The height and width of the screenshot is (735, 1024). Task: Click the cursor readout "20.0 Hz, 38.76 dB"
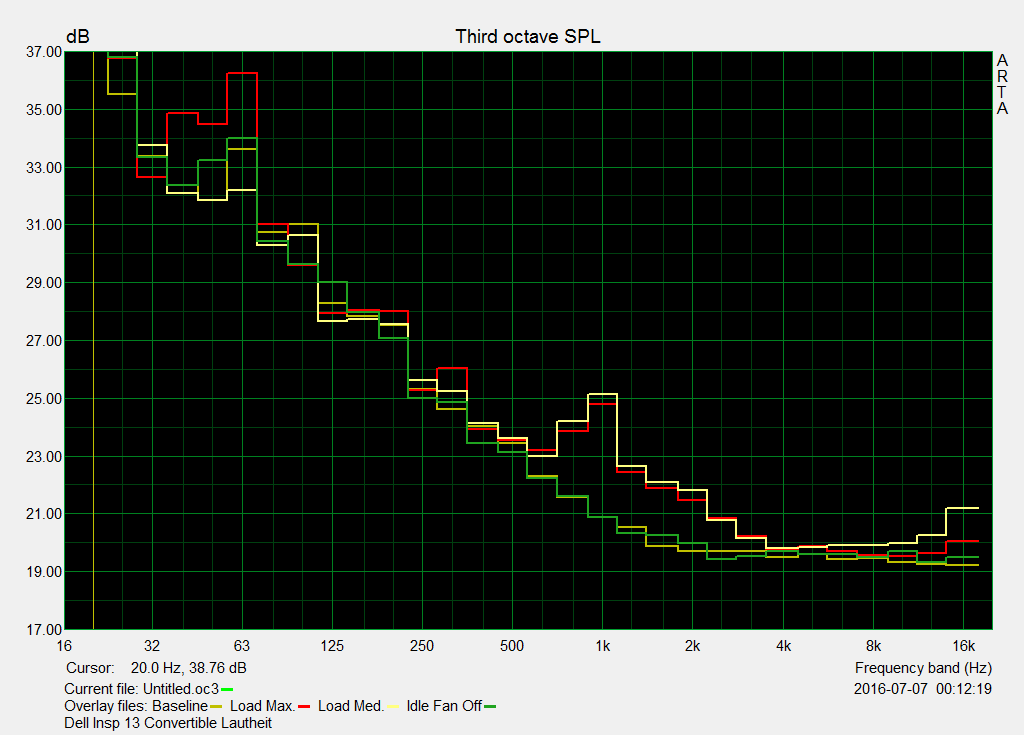click(x=189, y=668)
